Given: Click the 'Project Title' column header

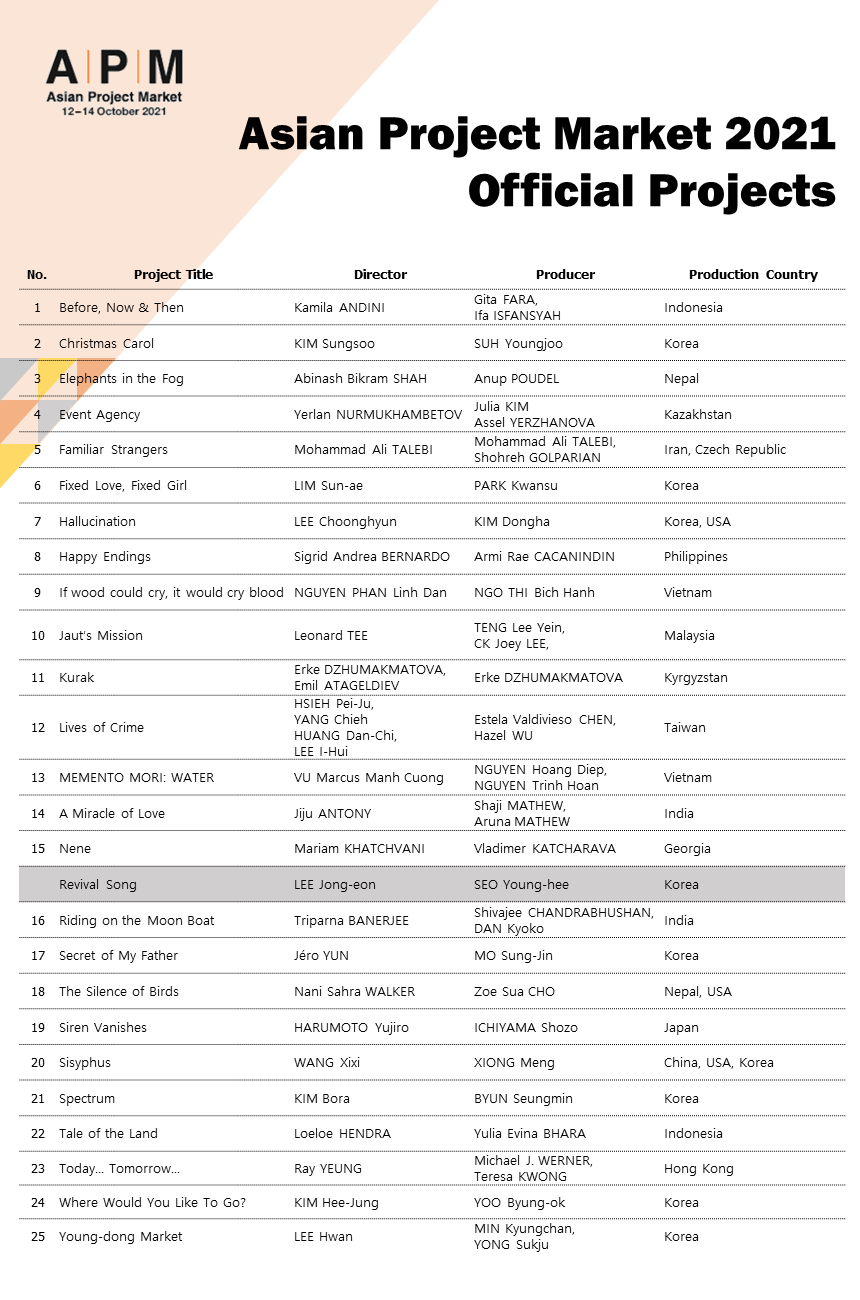Looking at the screenshot, I should tap(173, 275).
